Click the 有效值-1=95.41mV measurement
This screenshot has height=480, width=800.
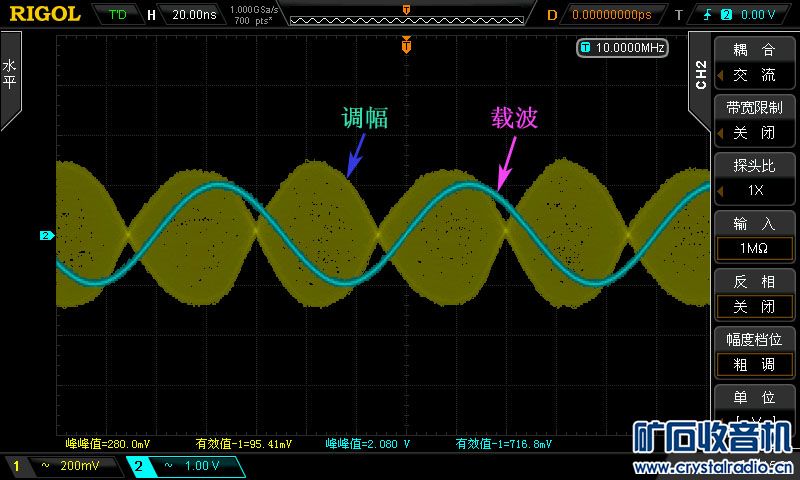[x=243, y=444]
